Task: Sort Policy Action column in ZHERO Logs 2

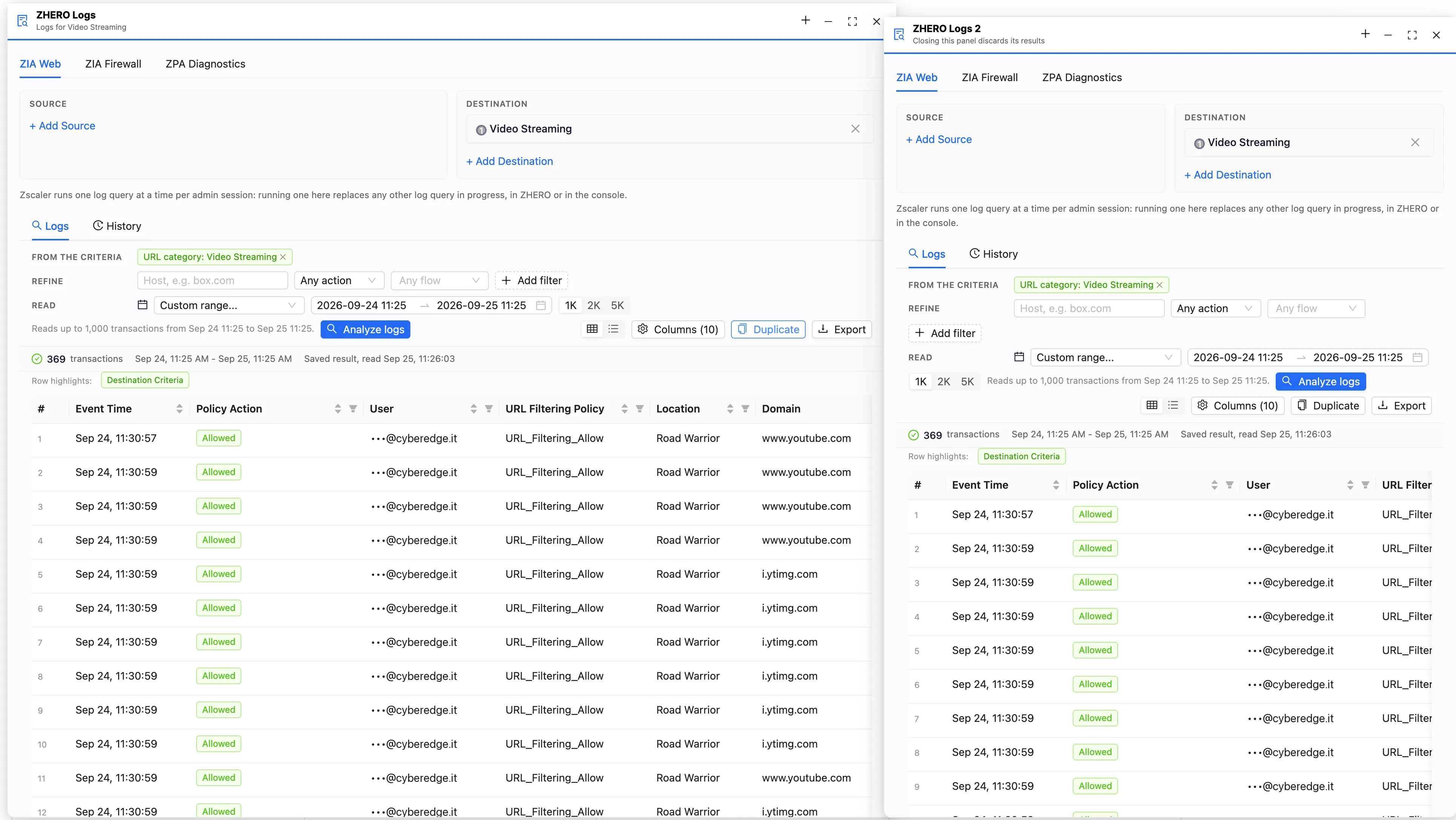Action: pyautogui.click(x=1214, y=485)
